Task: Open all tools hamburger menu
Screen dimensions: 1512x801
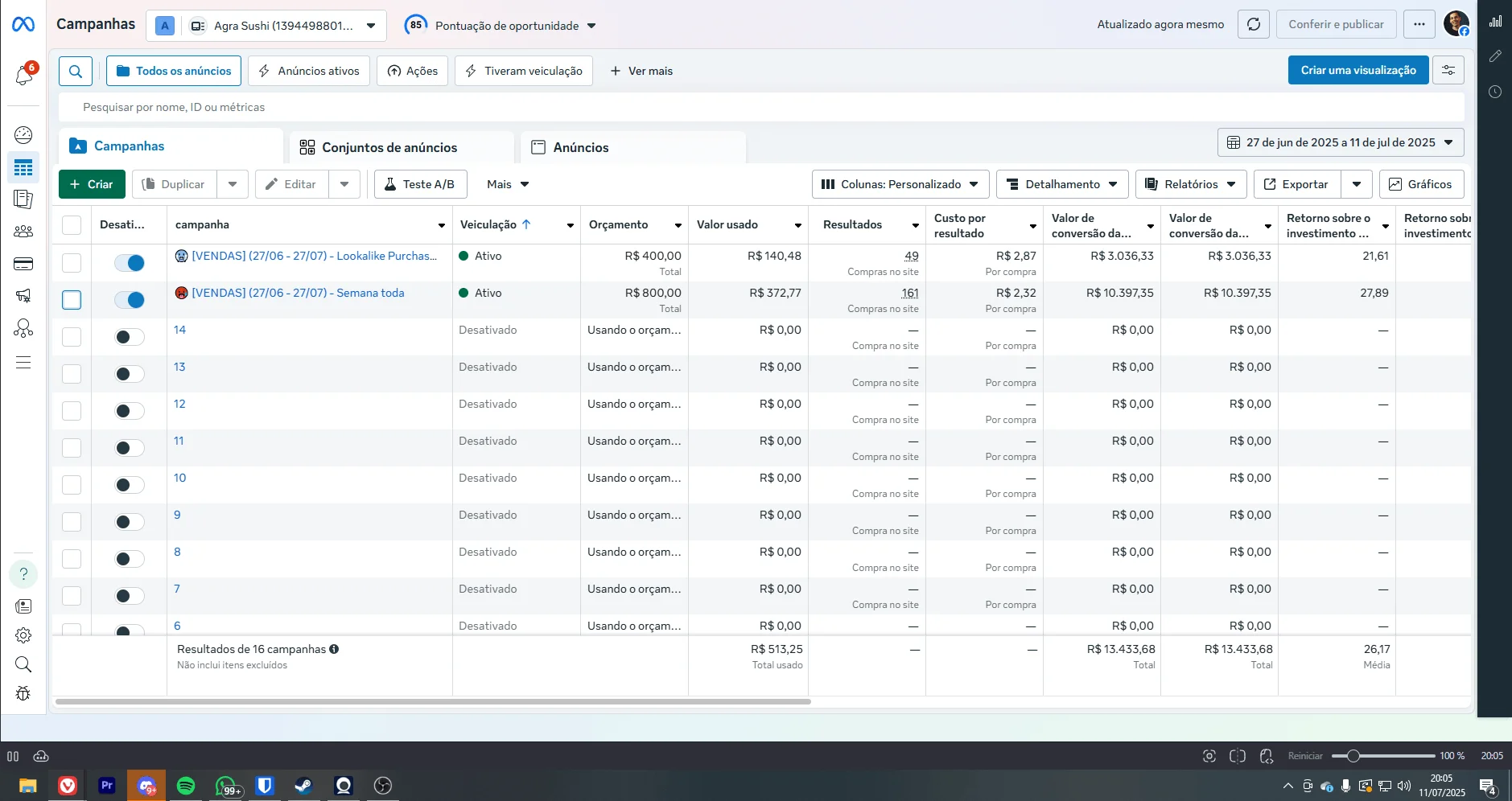Action: click(23, 363)
